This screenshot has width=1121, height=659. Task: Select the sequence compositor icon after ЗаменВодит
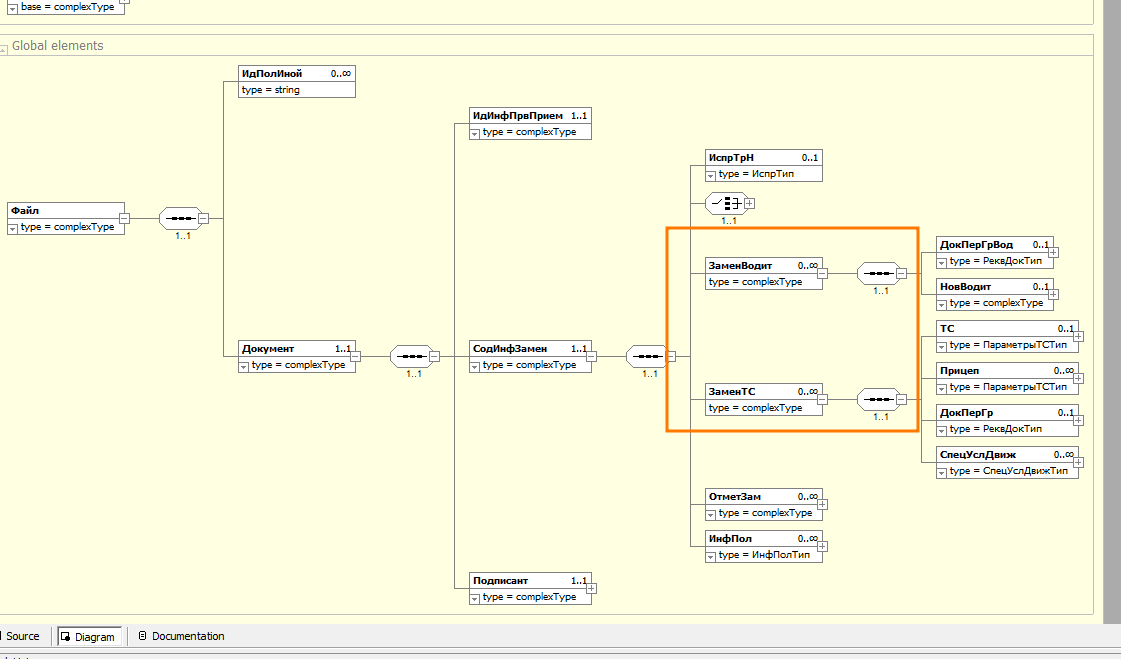(x=879, y=273)
